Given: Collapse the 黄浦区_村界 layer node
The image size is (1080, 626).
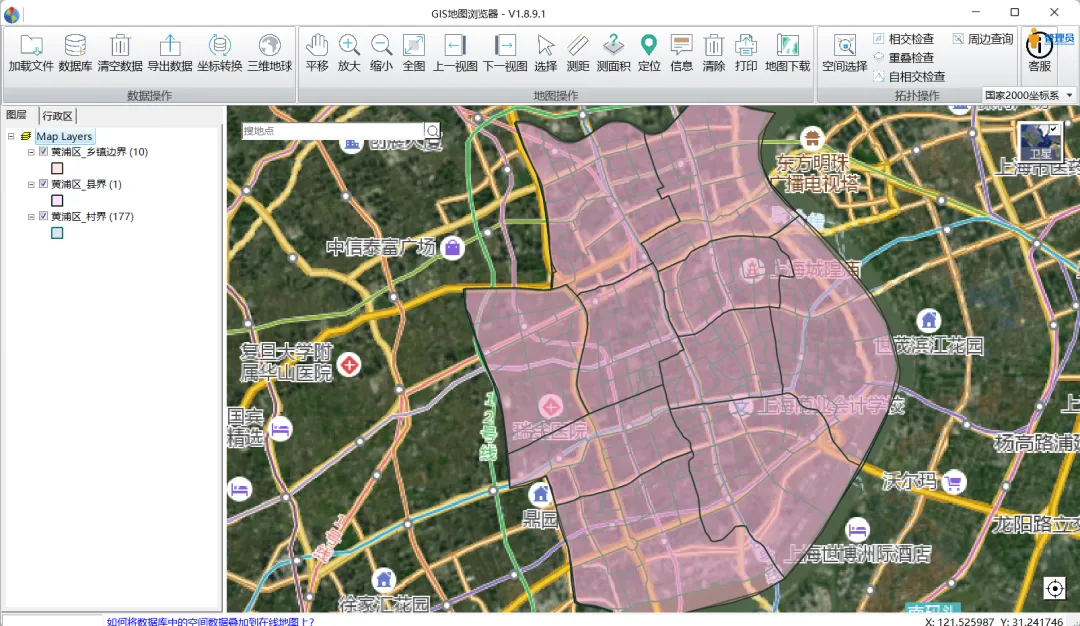Looking at the screenshot, I should pyautogui.click(x=31, y=217).
